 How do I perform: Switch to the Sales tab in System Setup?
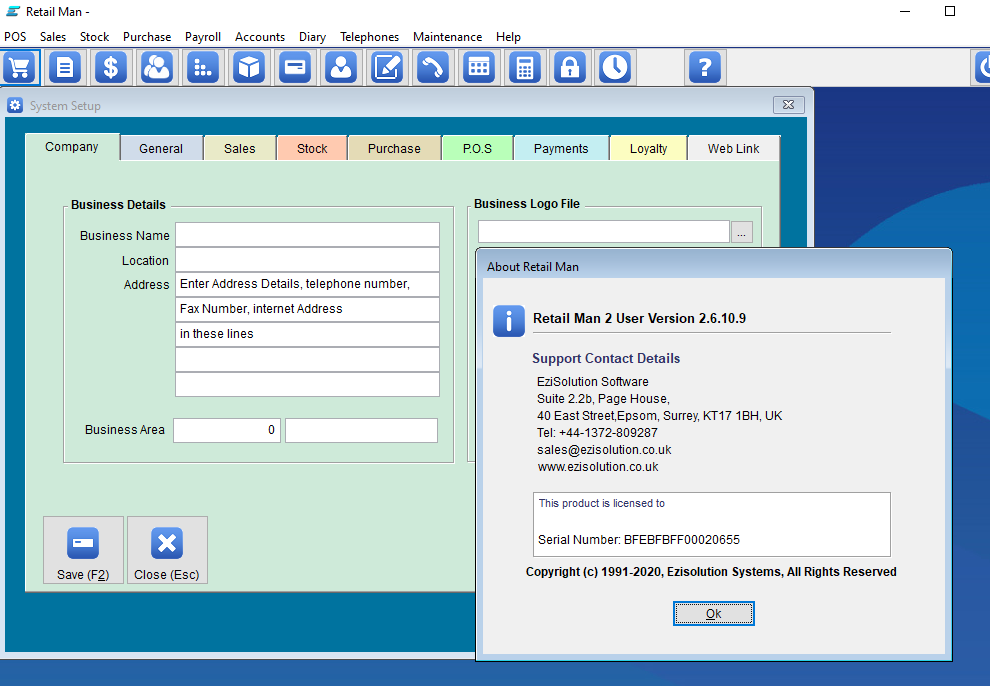tap(240, 148)
